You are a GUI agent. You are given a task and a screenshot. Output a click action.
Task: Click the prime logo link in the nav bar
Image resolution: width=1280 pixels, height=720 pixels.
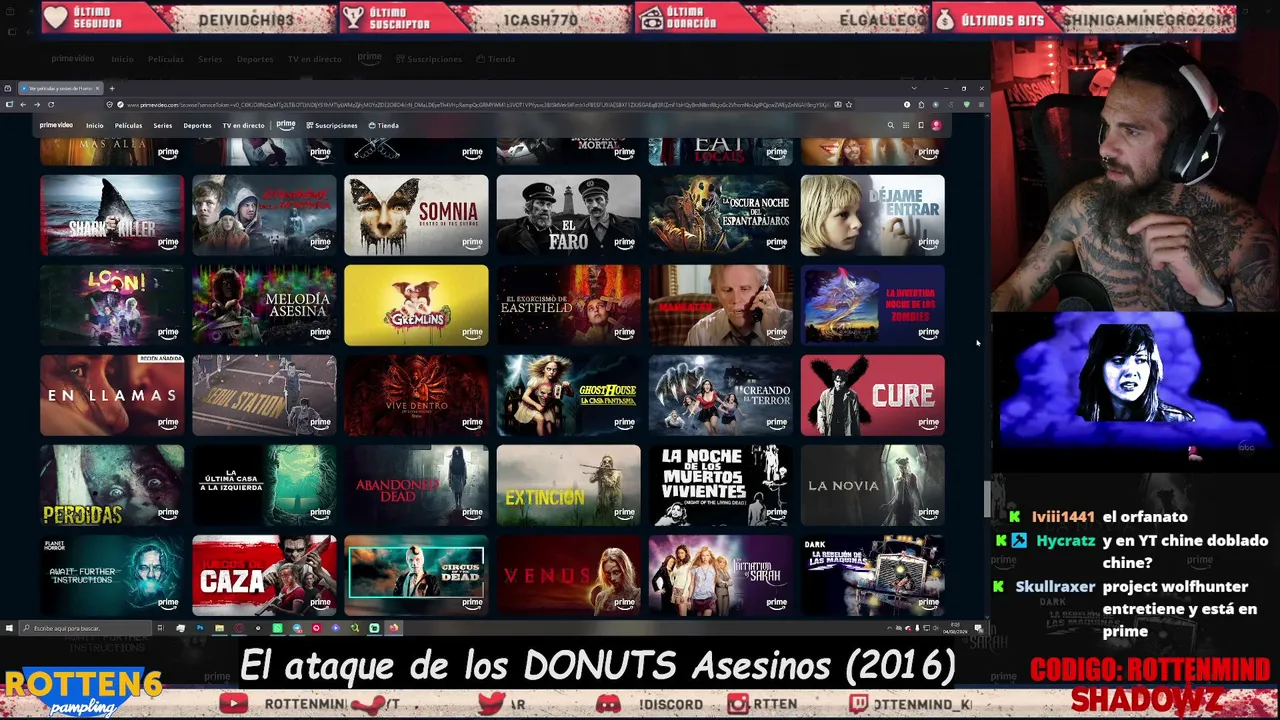[285, 125]
